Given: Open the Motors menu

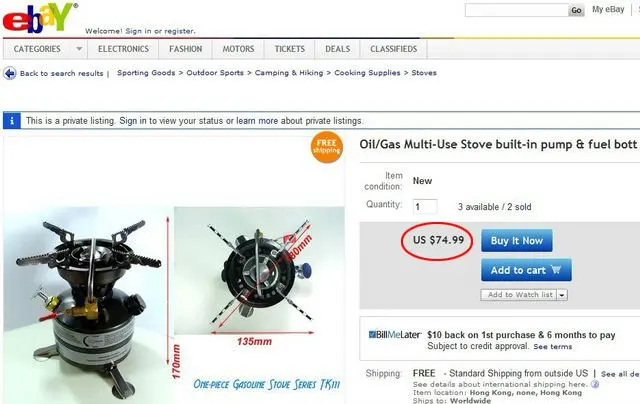Looking at the screenshot, I should pos(238,49).
